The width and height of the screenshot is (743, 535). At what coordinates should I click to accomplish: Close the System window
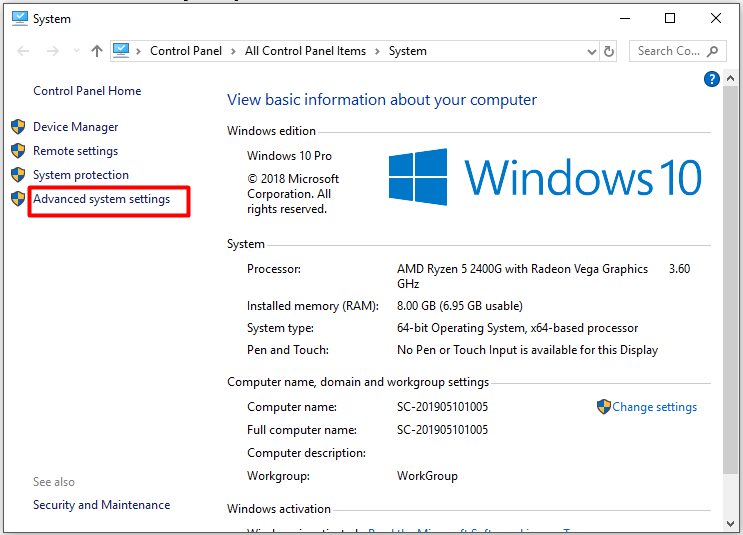(716, 18)
